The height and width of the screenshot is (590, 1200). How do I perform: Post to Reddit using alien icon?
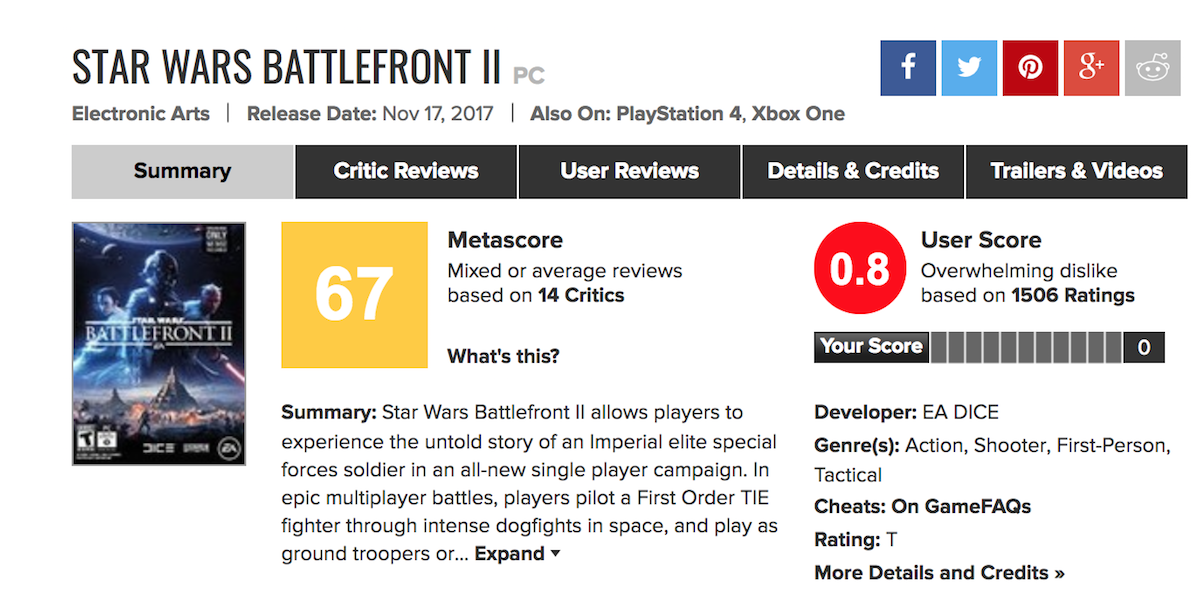point(1152,68)
